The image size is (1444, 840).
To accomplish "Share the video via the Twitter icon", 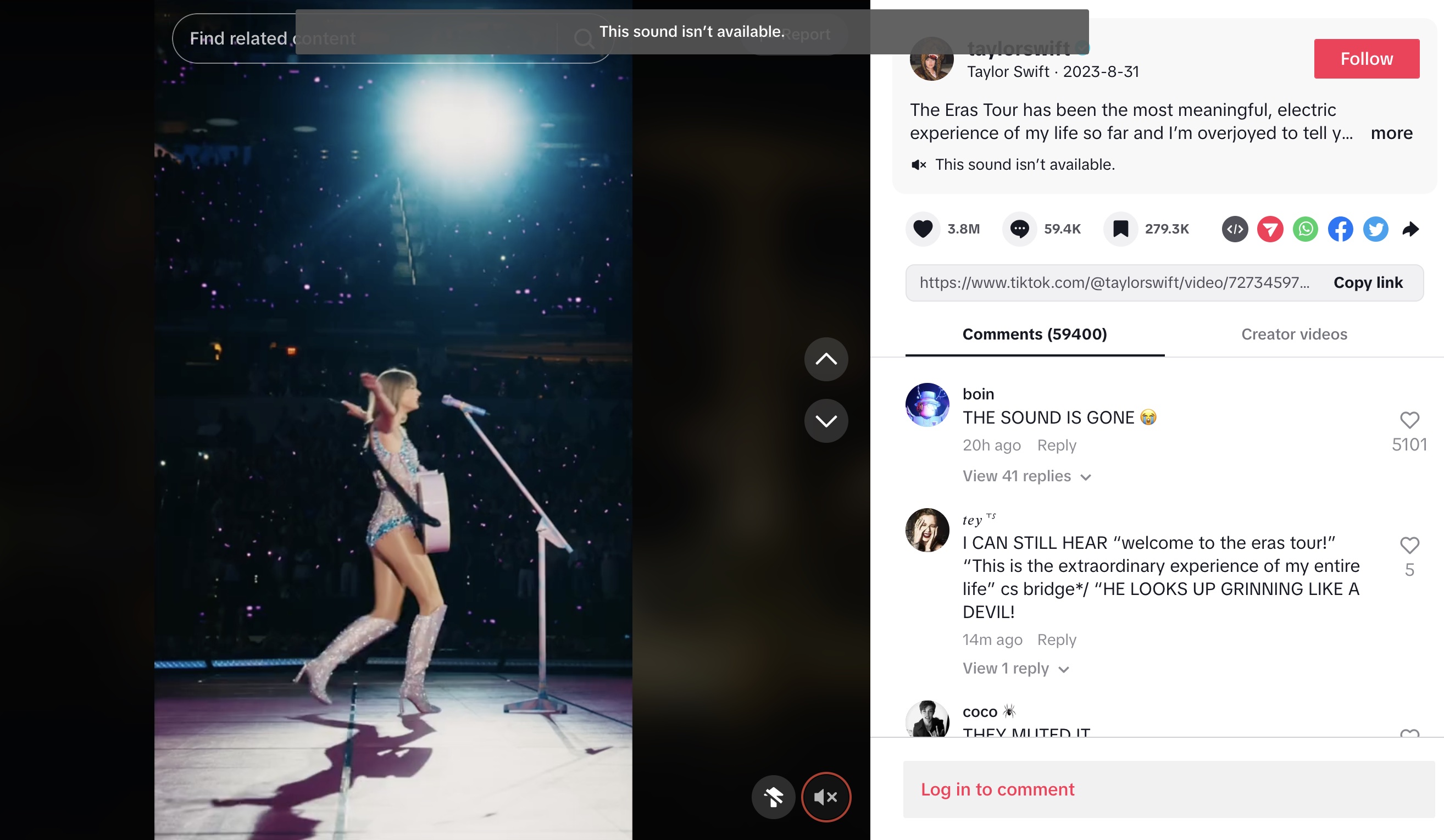I will [x=1375, y=229].
